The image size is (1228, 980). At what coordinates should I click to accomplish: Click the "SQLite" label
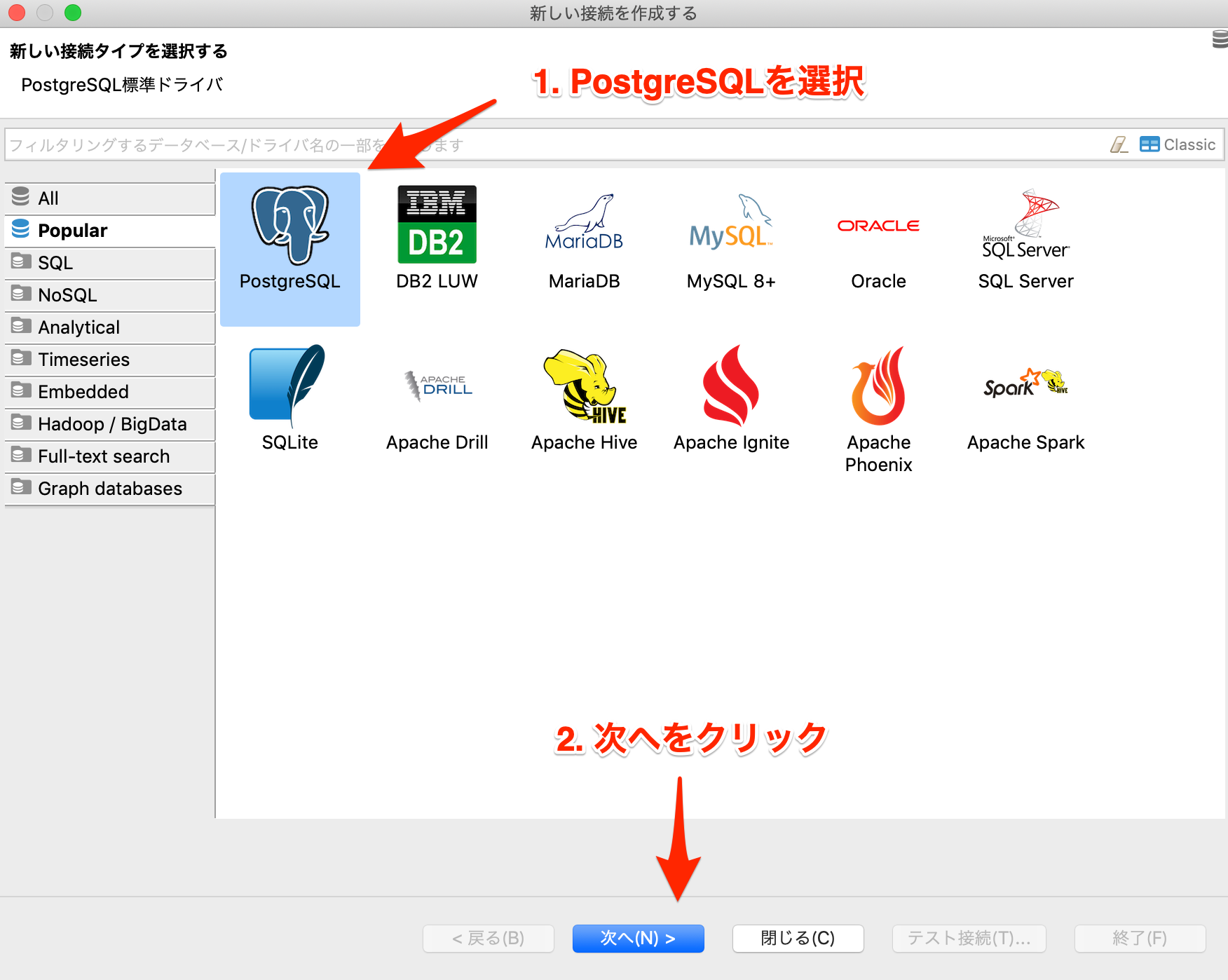tap(290, 442)
